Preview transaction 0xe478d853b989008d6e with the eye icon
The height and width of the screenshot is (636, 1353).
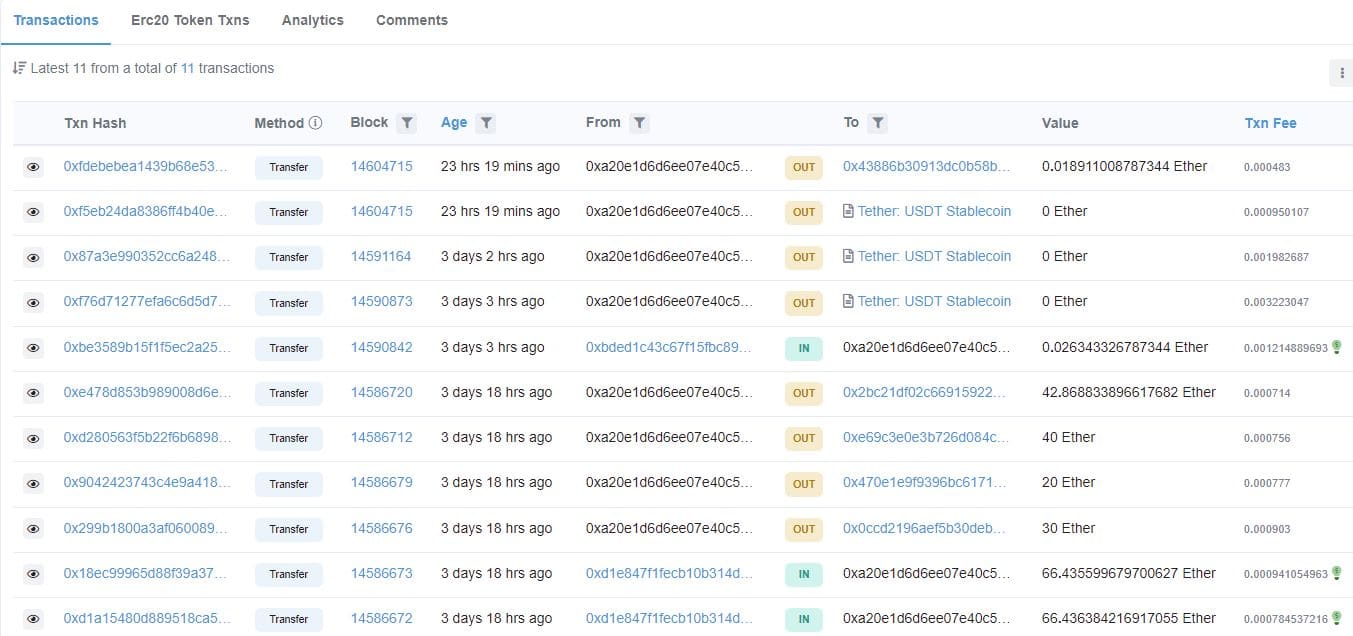(x=33, y=393)
